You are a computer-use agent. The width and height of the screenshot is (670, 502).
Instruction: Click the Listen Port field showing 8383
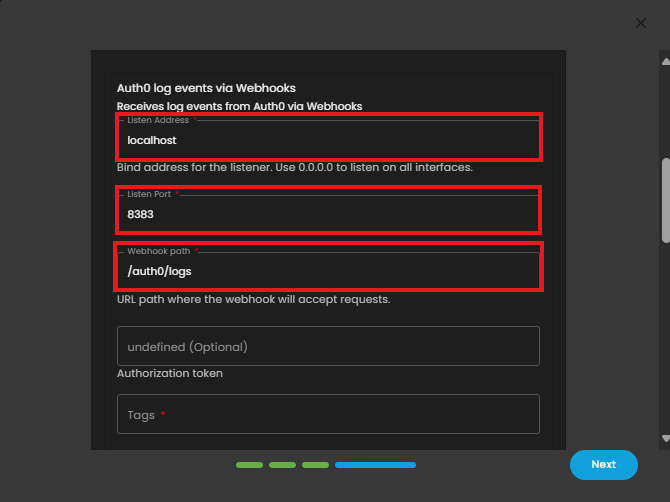328,213
